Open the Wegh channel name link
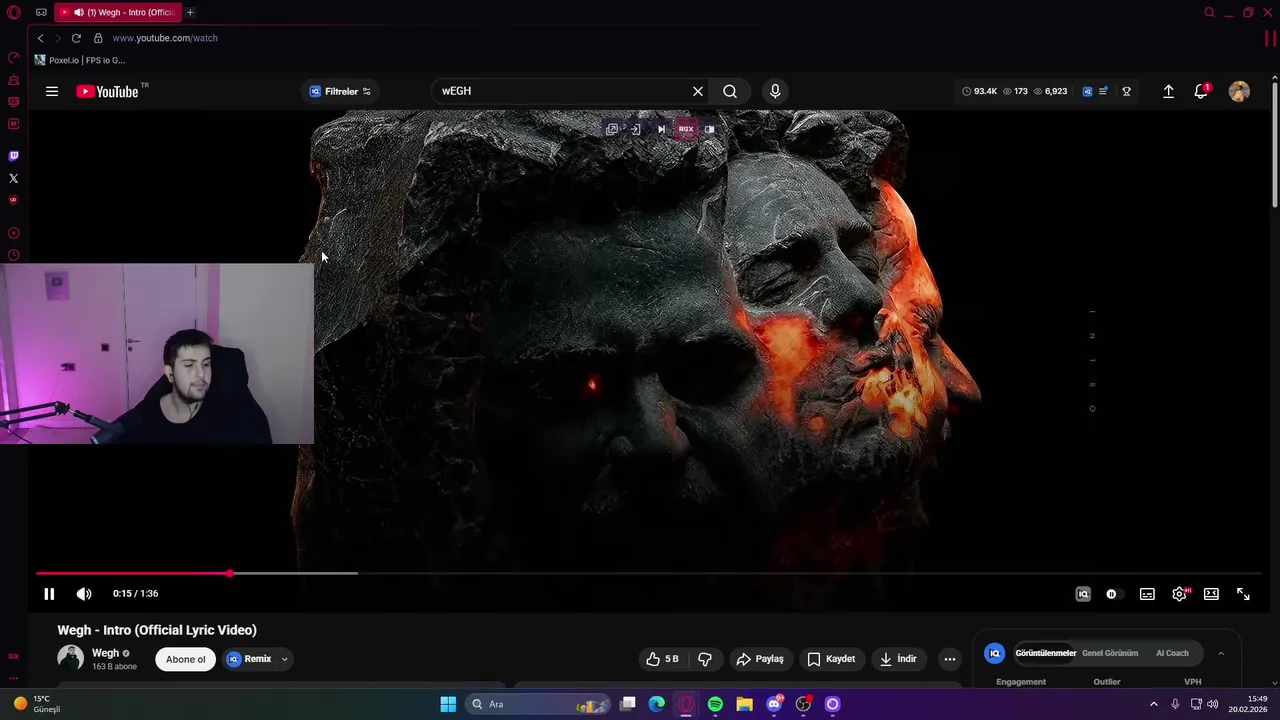This screenshot has height=720, width=1280. pyautogui.click(x=105, y=653)
